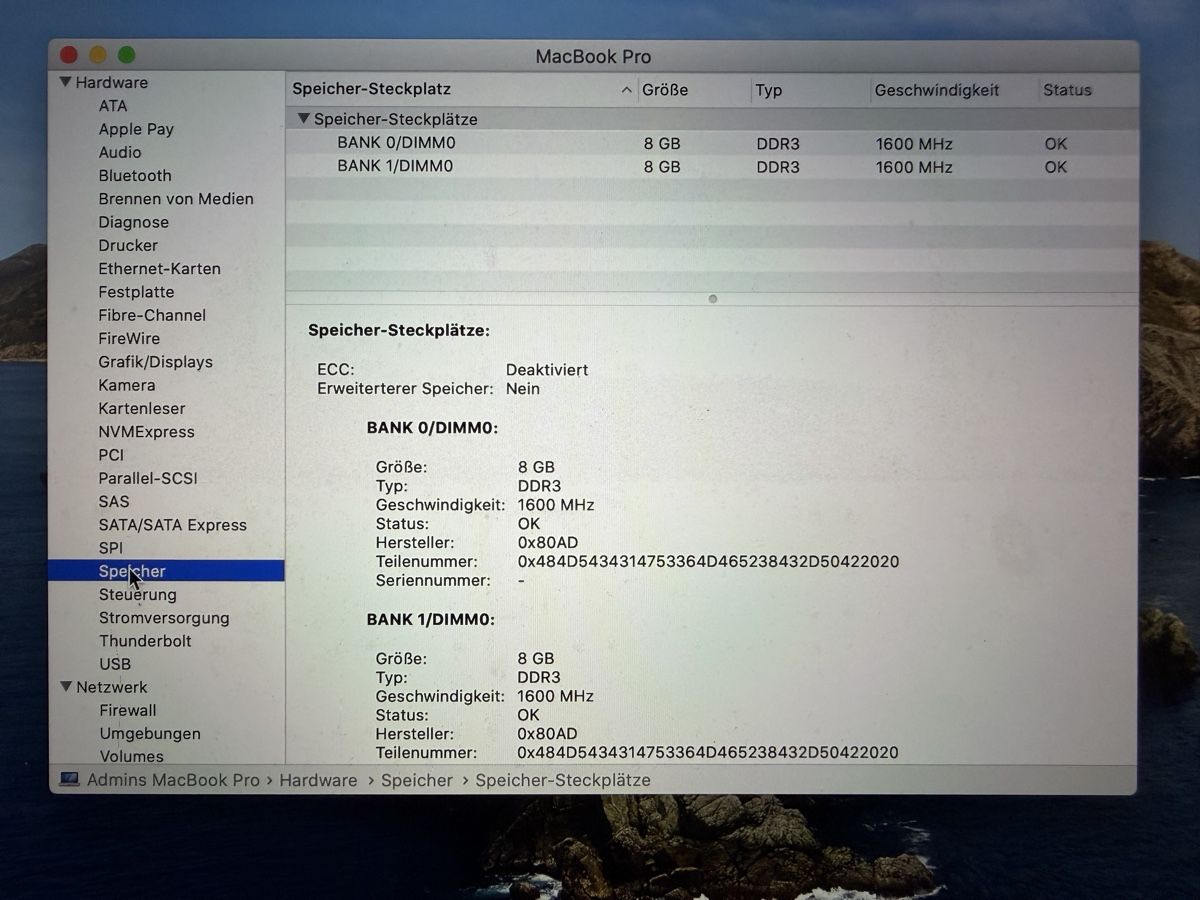
Task: Collapse the Speicher-Steckplätze group triangle
Action: 304,119
